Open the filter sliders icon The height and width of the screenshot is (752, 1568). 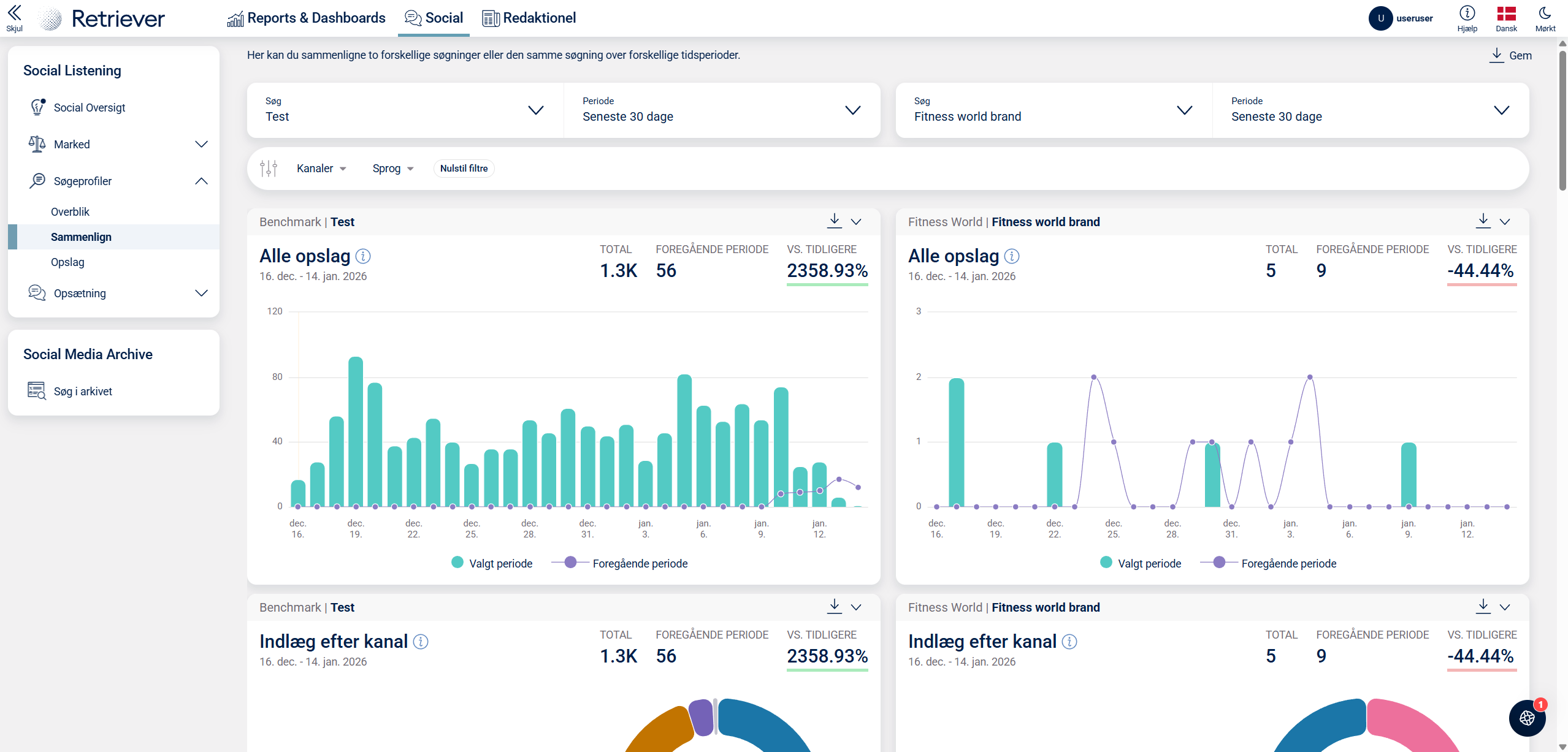tap(269, 169)
